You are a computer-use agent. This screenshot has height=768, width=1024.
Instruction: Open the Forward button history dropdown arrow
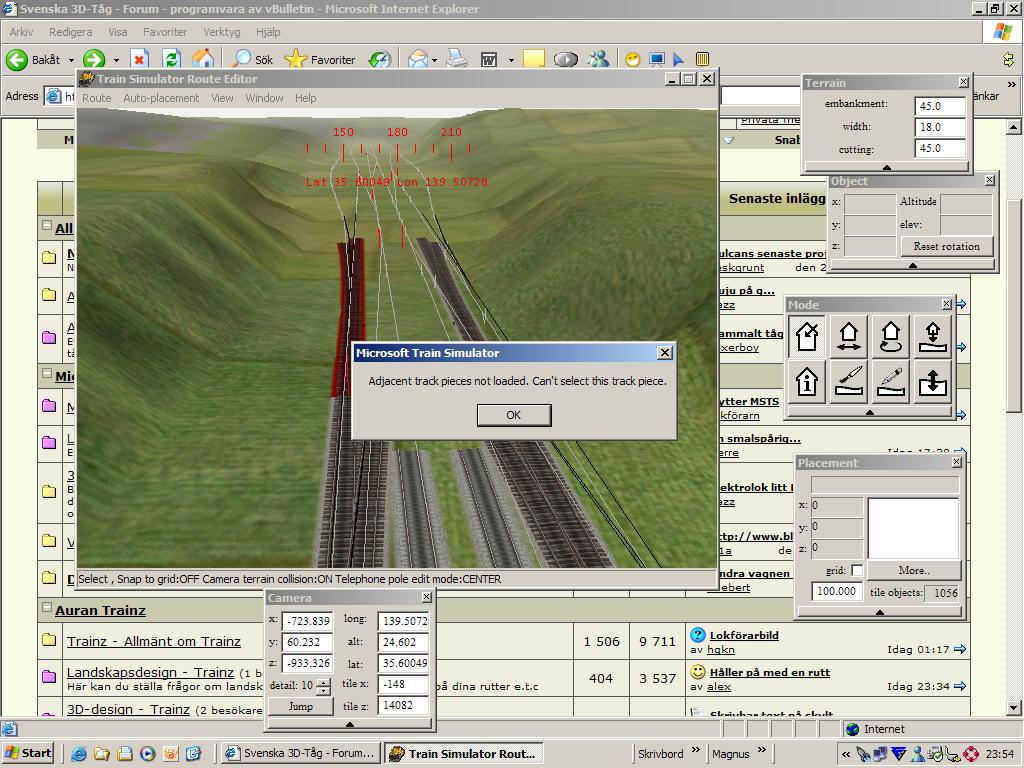click(116, 60)
